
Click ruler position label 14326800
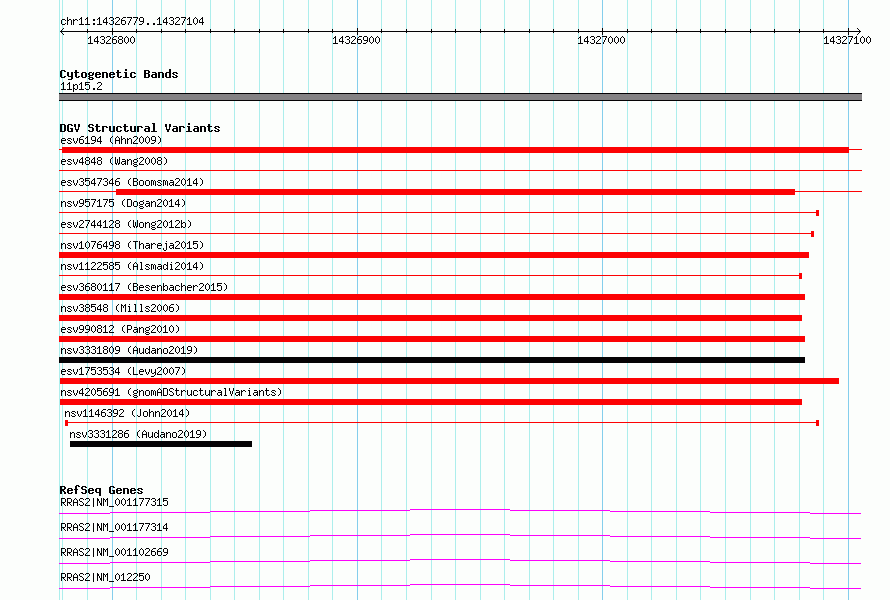111,40
